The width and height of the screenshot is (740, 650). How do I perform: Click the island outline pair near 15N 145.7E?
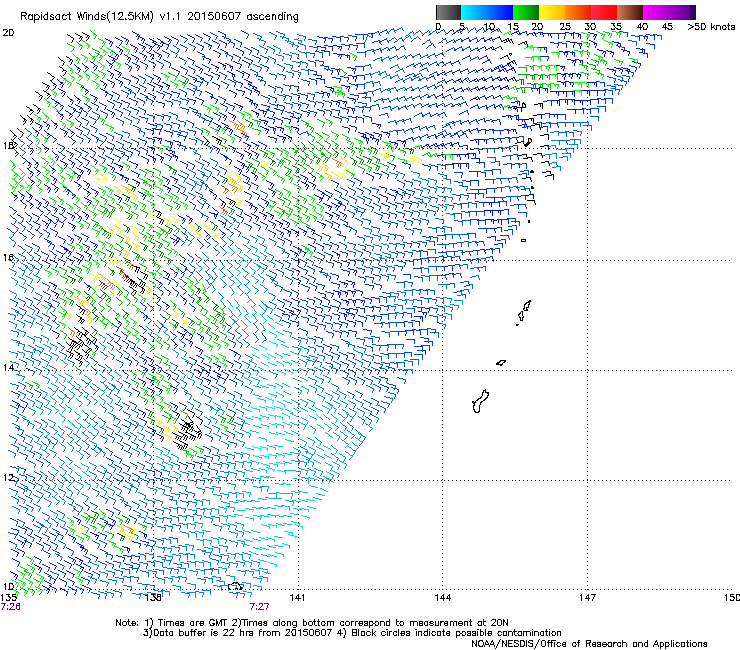[524, 312]
